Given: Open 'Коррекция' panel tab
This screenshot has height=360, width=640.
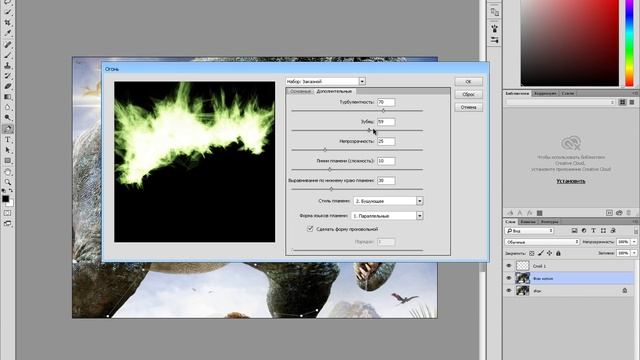Looking at the screenshot, I should (x=545, y=93).
